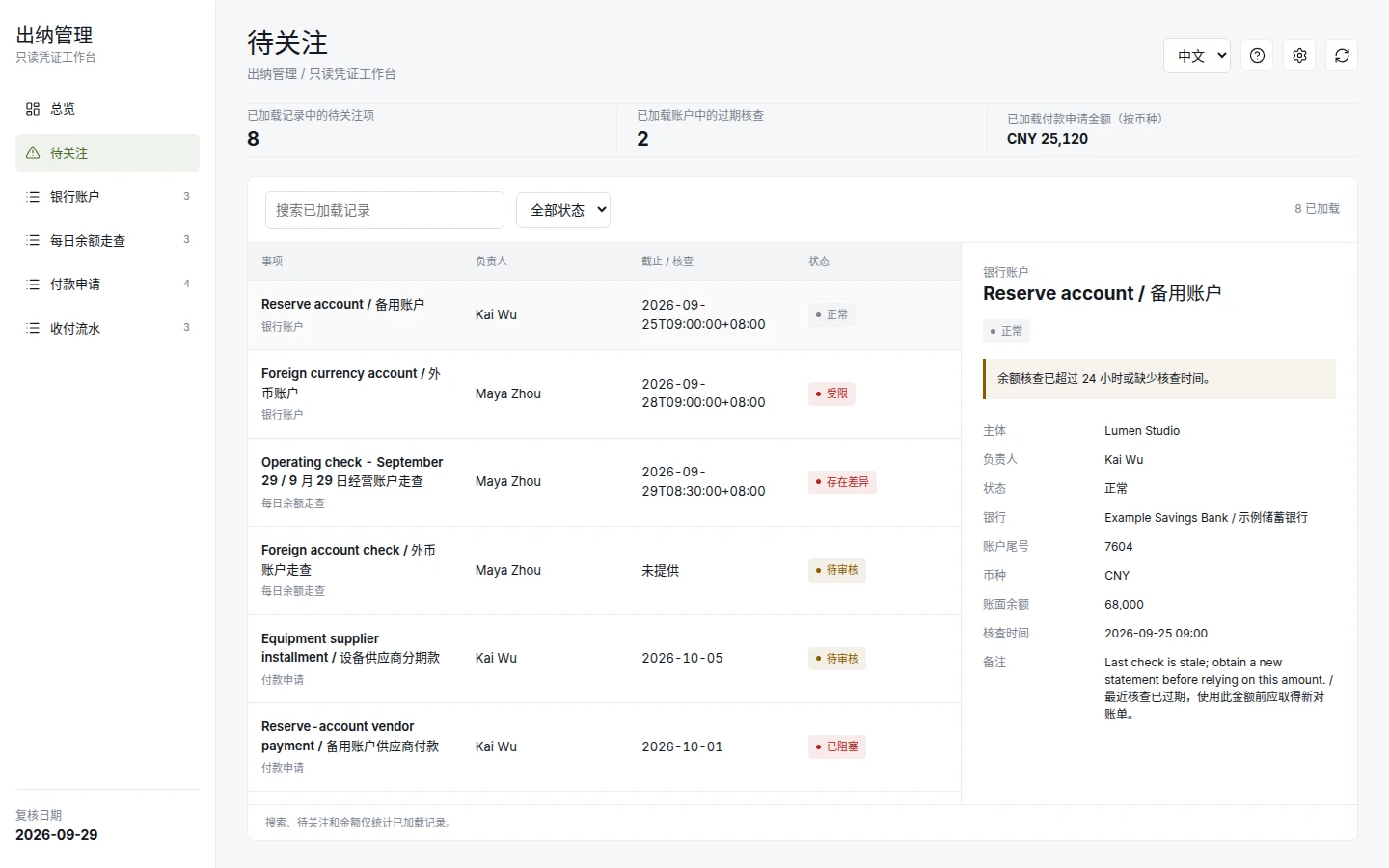This screenshot has width=1389, height=868.
Task: Click the list icon beside 收付流水
Action: pyautogui.click(x=33, y=328)
